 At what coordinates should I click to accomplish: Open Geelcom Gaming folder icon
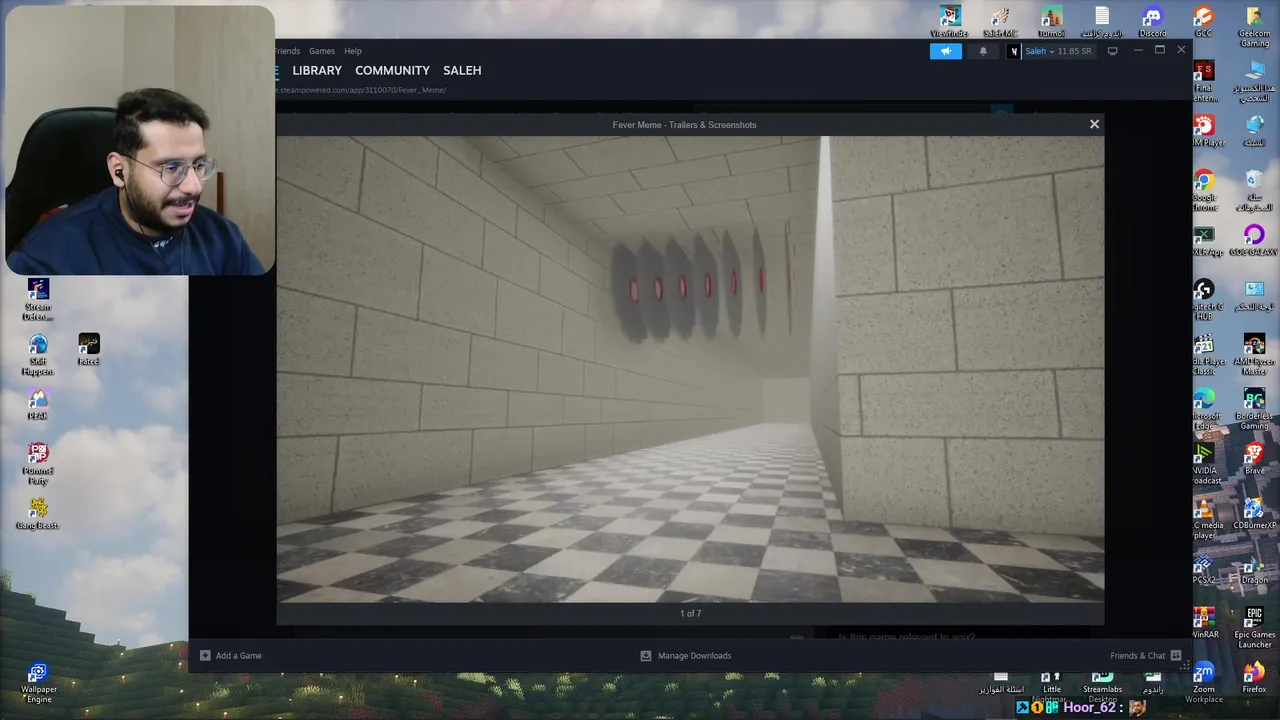1254,26
